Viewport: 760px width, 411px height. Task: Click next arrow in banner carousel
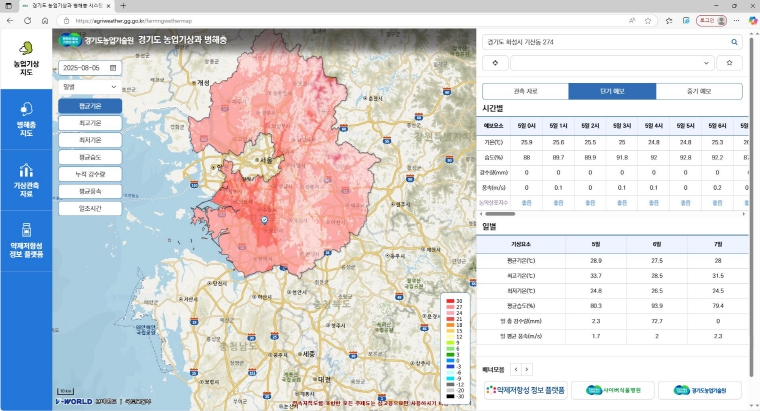[528, 370]
